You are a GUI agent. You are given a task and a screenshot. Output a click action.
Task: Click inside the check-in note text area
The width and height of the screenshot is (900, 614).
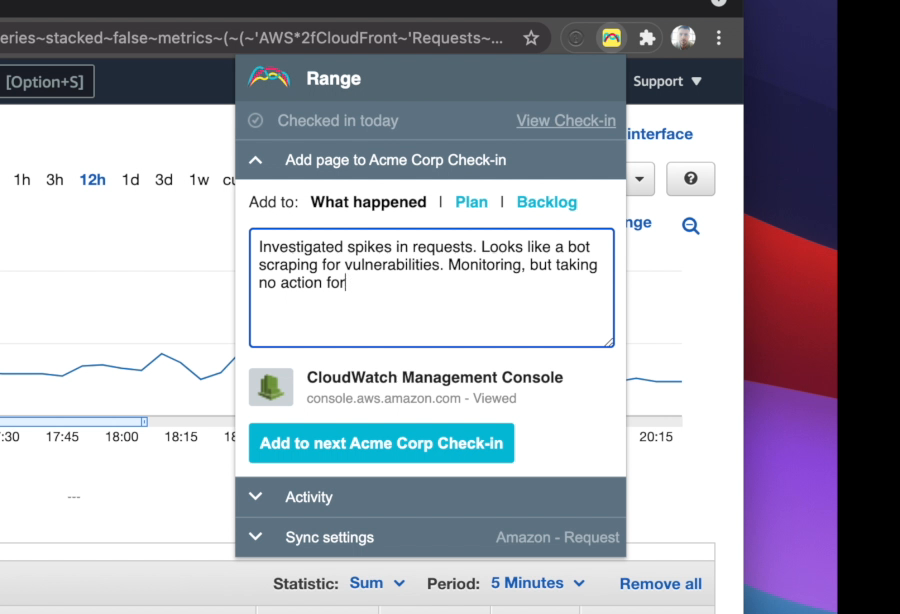432,287
